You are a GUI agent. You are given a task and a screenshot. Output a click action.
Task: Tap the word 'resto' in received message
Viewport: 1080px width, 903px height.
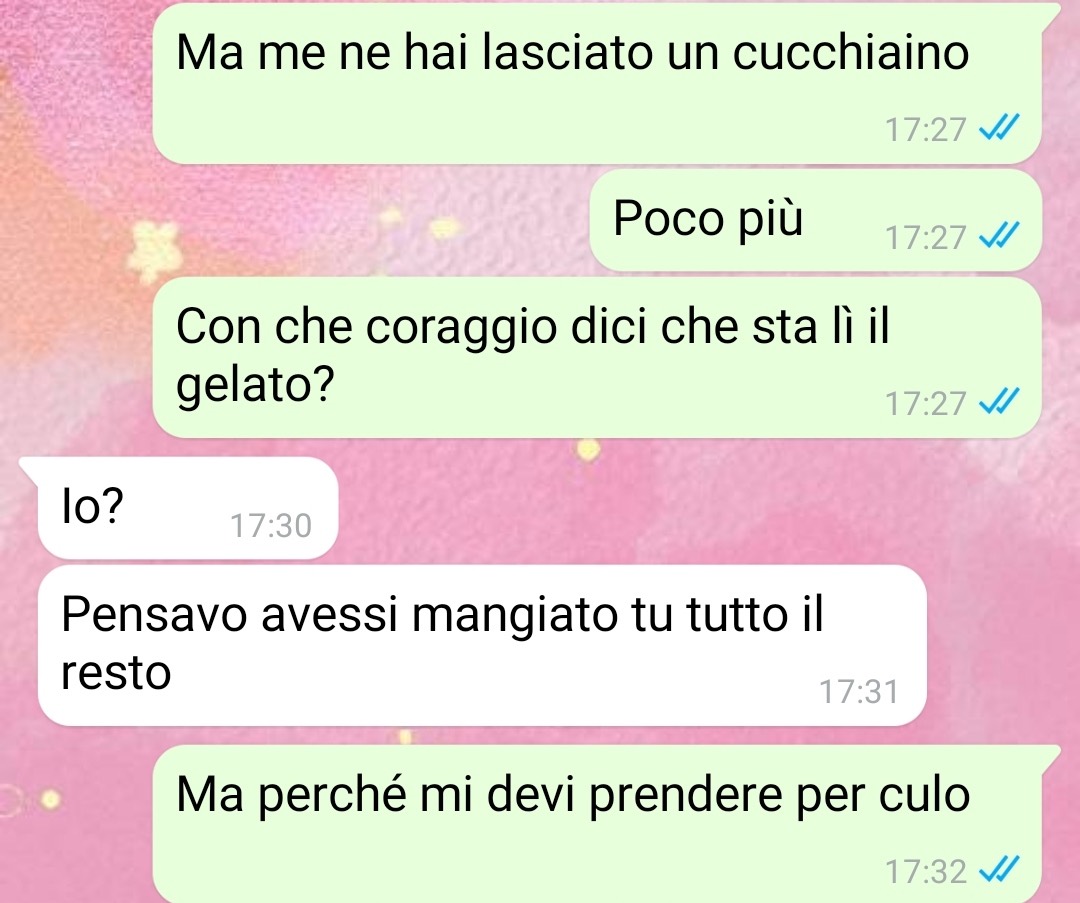coord(116,672)
